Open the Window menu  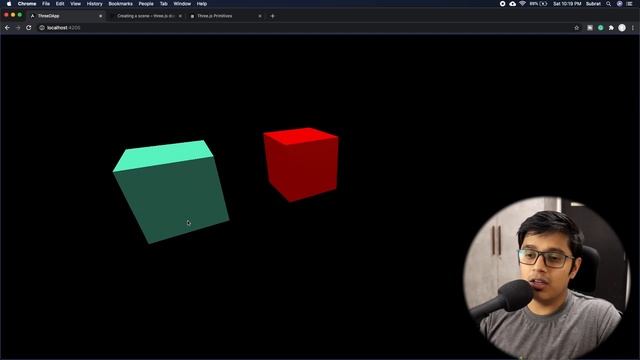coord(182,4)
